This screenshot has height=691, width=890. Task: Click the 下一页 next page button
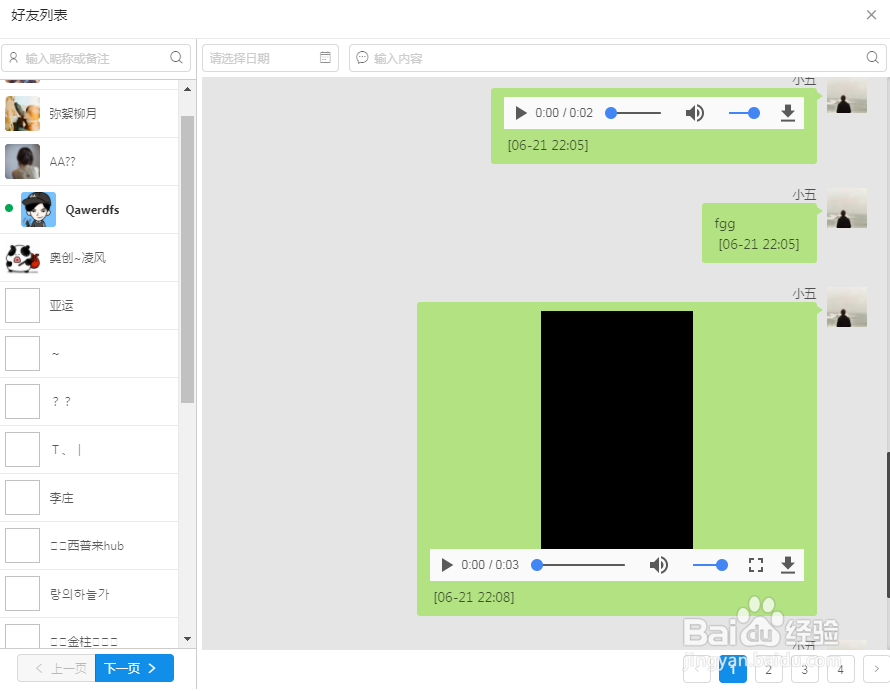(x=134, y=668)
